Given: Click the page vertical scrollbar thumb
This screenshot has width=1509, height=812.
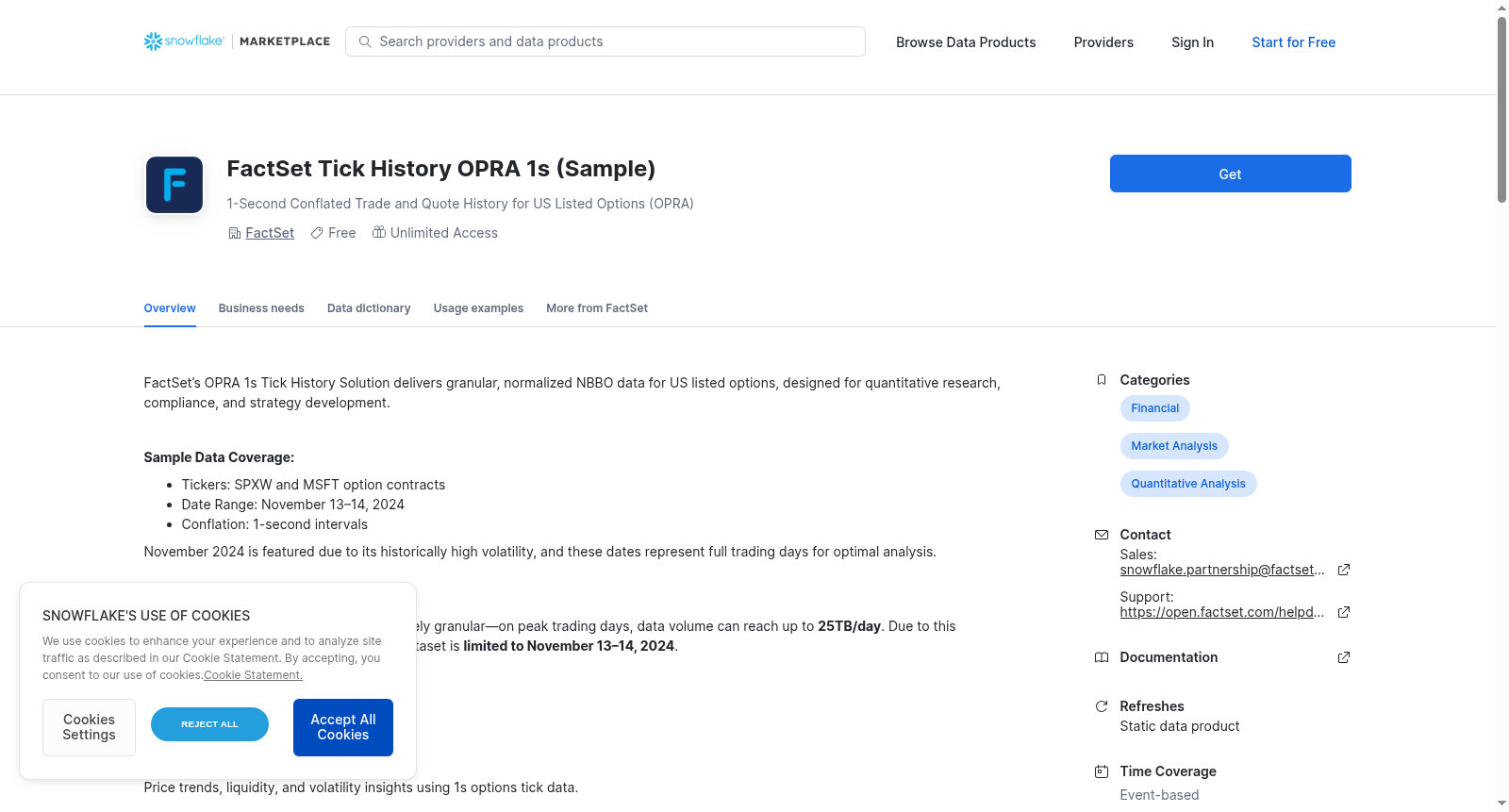Looking at the screenshot, I should tap(1501, 108).
